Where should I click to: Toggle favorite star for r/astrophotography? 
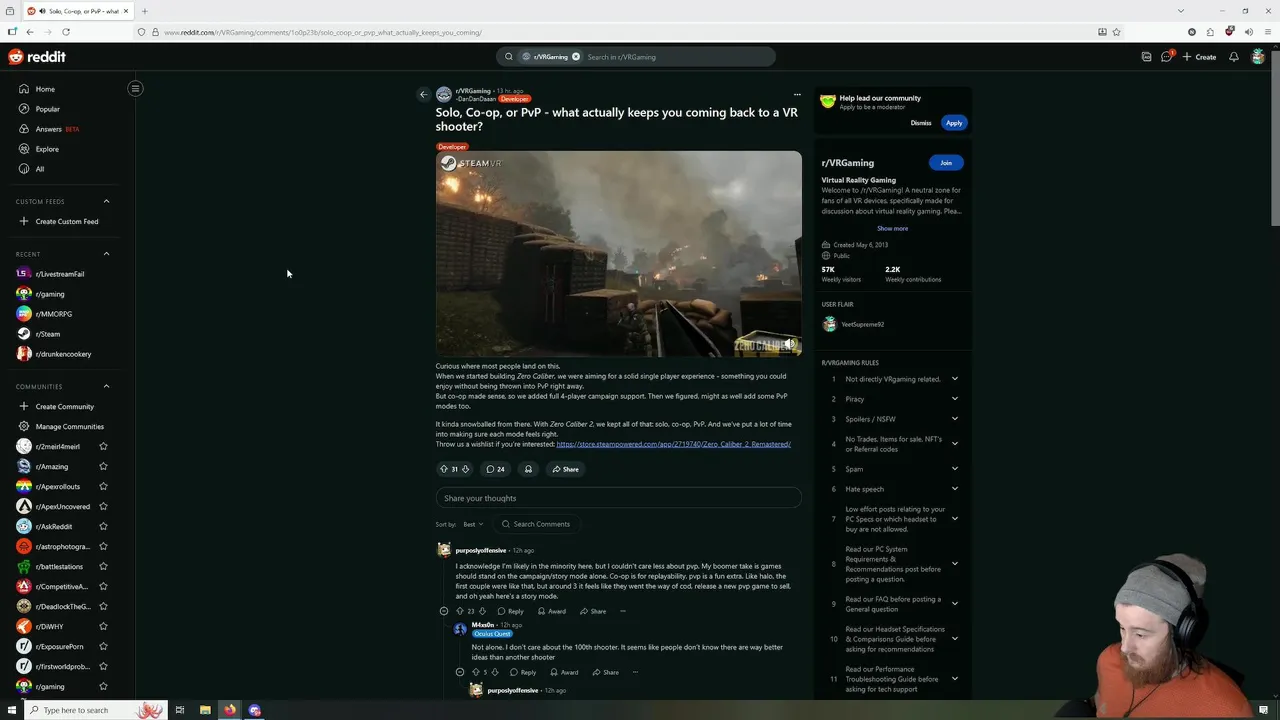pyautogui.click(x=103, y=546)
